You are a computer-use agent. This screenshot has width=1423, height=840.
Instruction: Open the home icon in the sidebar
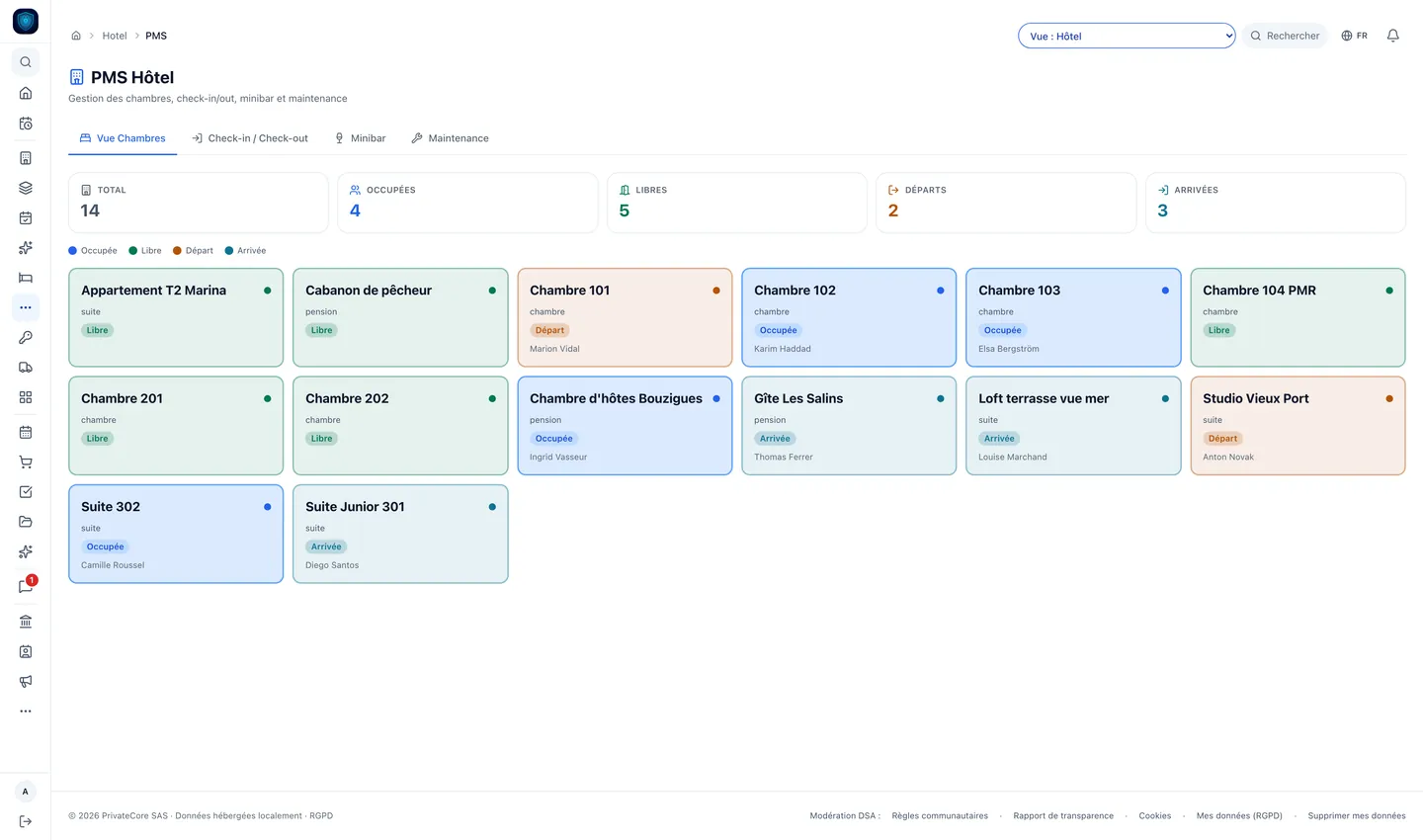[26, 93]
